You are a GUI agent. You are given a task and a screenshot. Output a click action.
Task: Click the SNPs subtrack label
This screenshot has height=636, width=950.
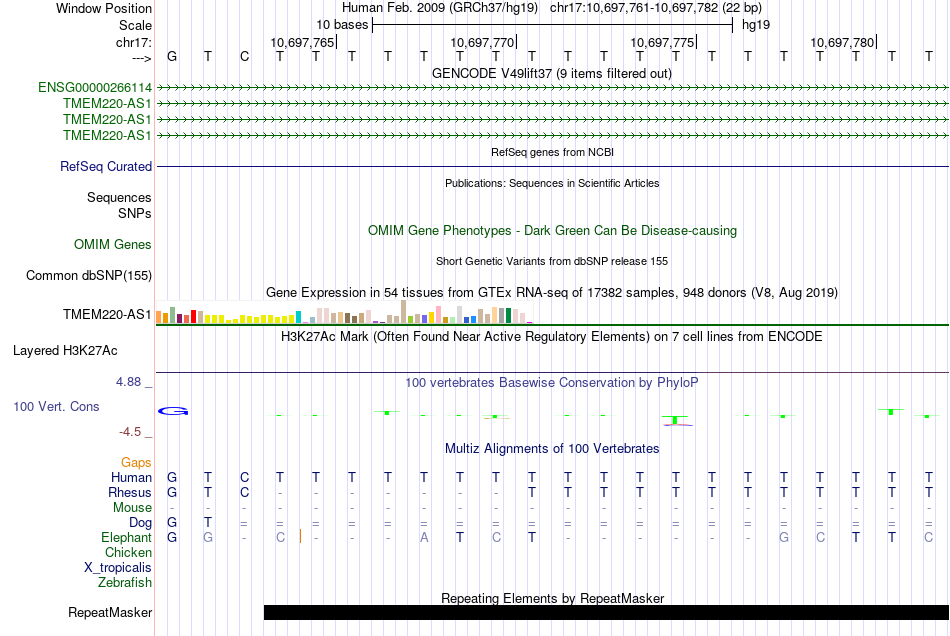[135, 213]
